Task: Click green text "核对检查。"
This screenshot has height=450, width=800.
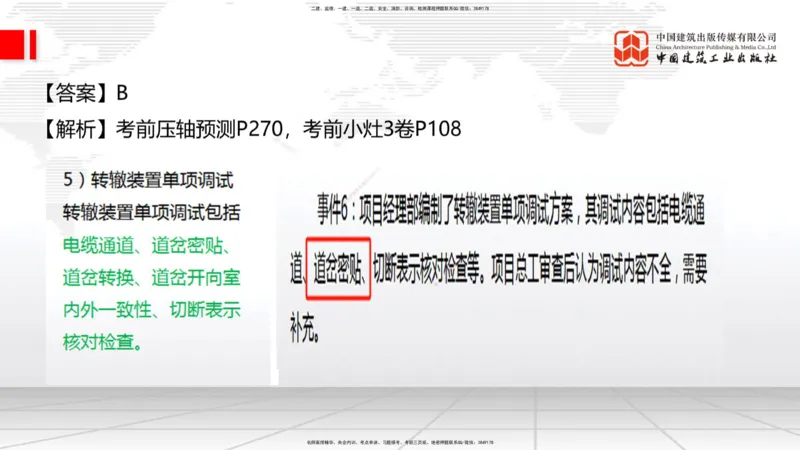Action: [x=103, y=342]
